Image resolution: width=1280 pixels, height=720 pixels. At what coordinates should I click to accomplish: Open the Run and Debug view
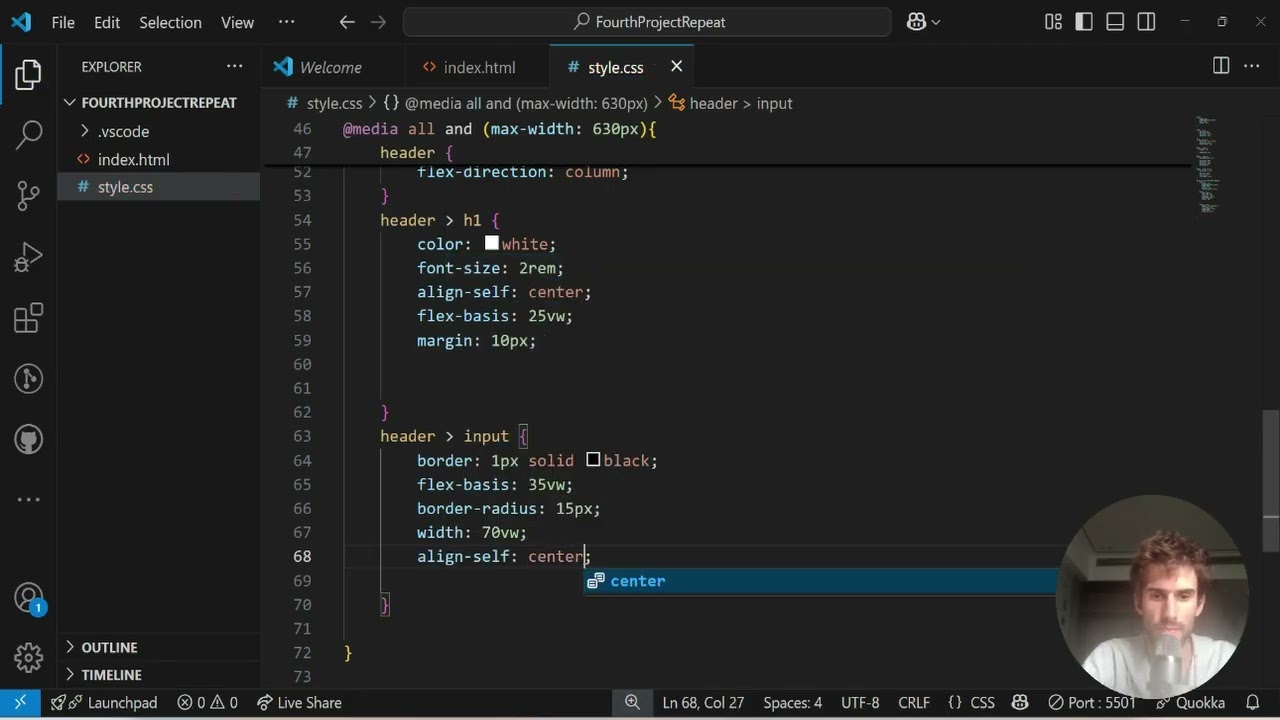29,257
